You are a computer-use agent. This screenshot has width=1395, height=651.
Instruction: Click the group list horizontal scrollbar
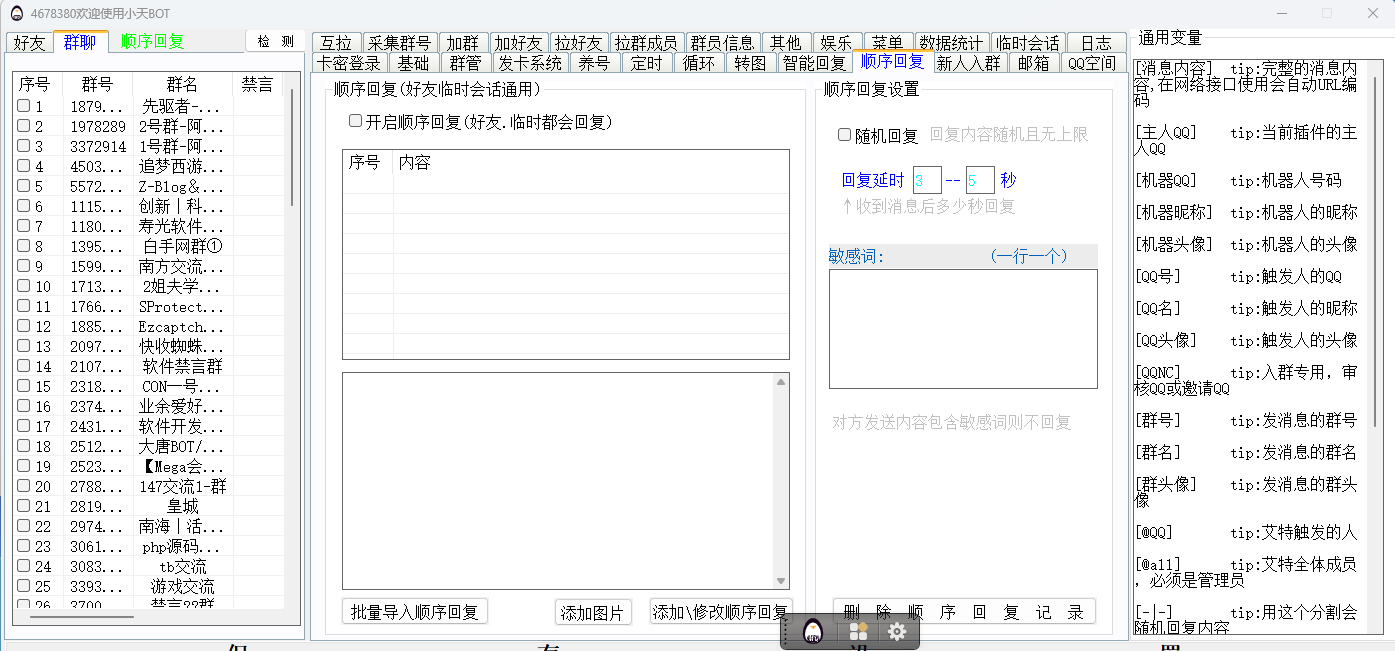click(x=80, y=617)
